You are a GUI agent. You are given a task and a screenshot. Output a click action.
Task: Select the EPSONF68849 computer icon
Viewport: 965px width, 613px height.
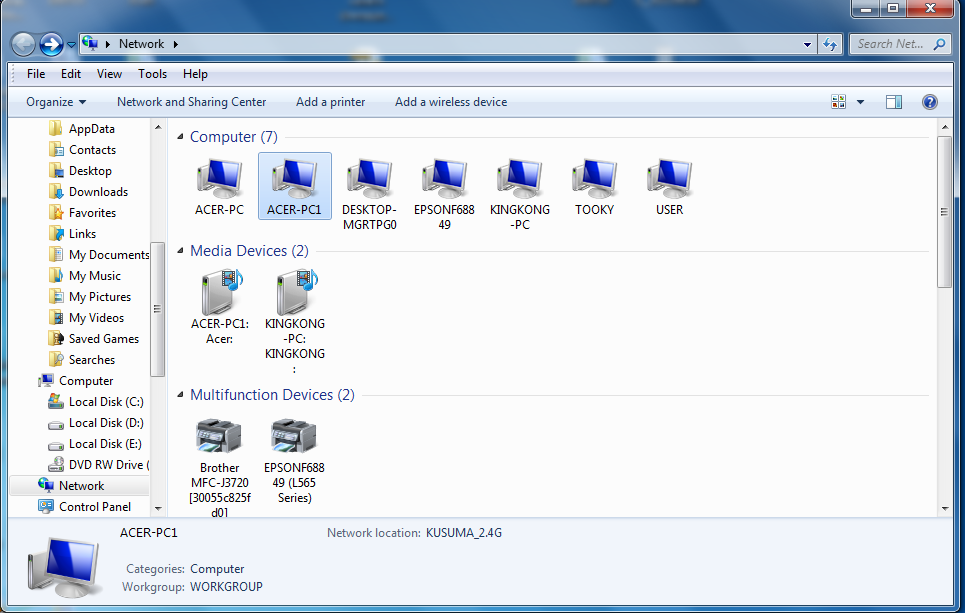pyautogui.click(x=444, y=194)
